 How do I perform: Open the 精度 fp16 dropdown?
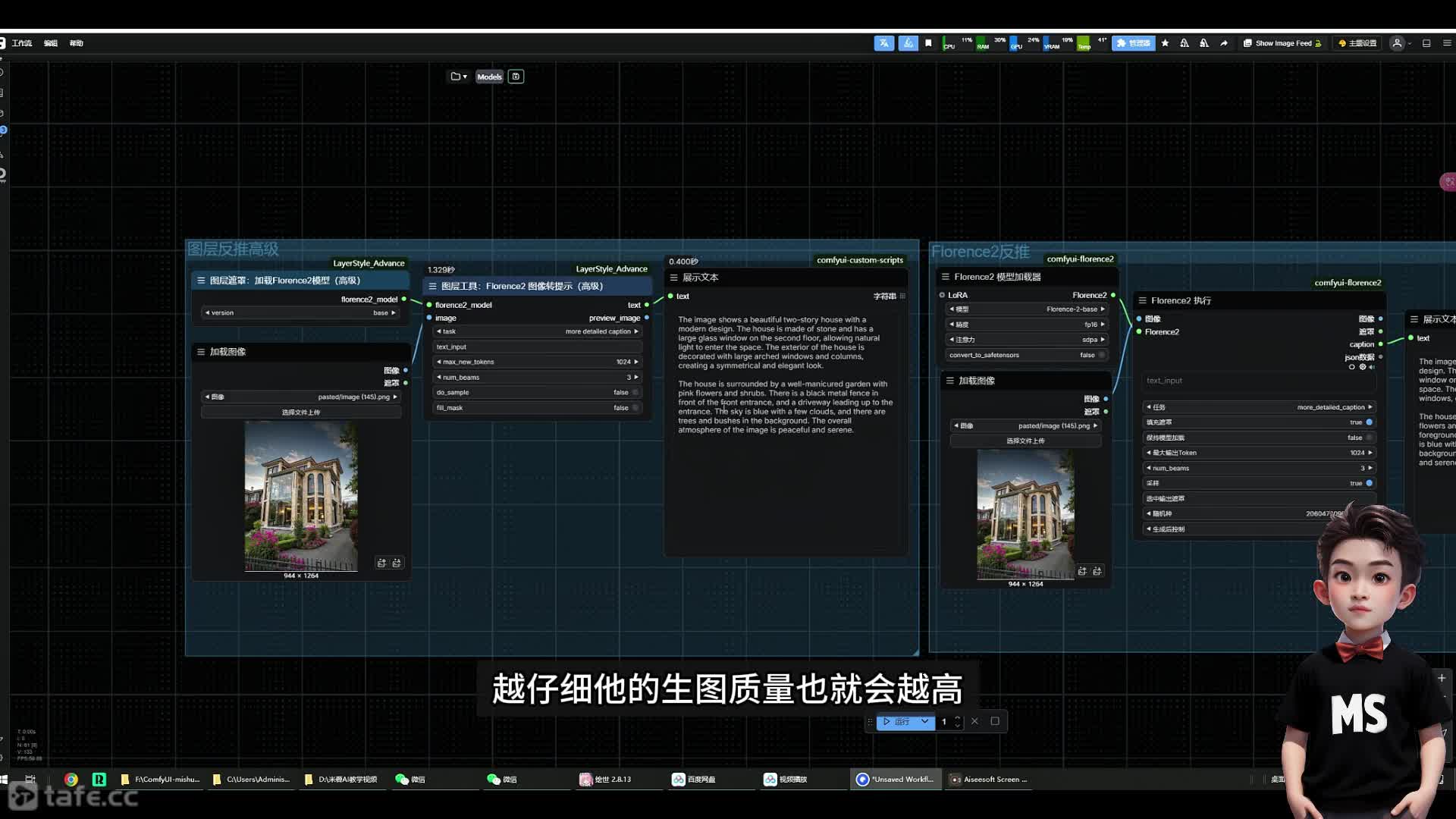(1028, 324)
